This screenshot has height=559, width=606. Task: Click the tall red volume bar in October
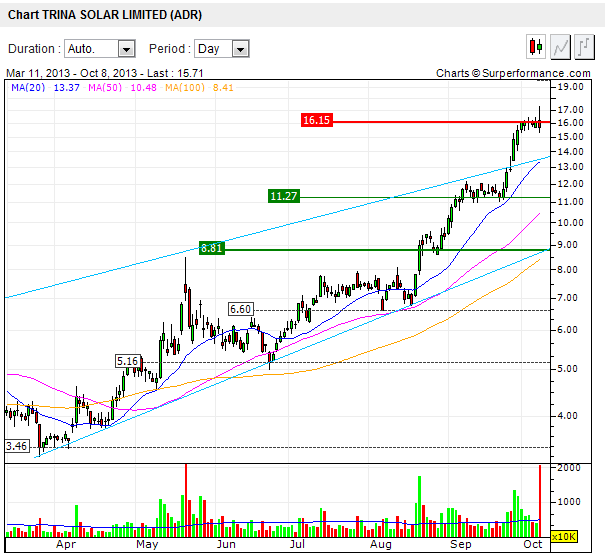coord(540,501)
